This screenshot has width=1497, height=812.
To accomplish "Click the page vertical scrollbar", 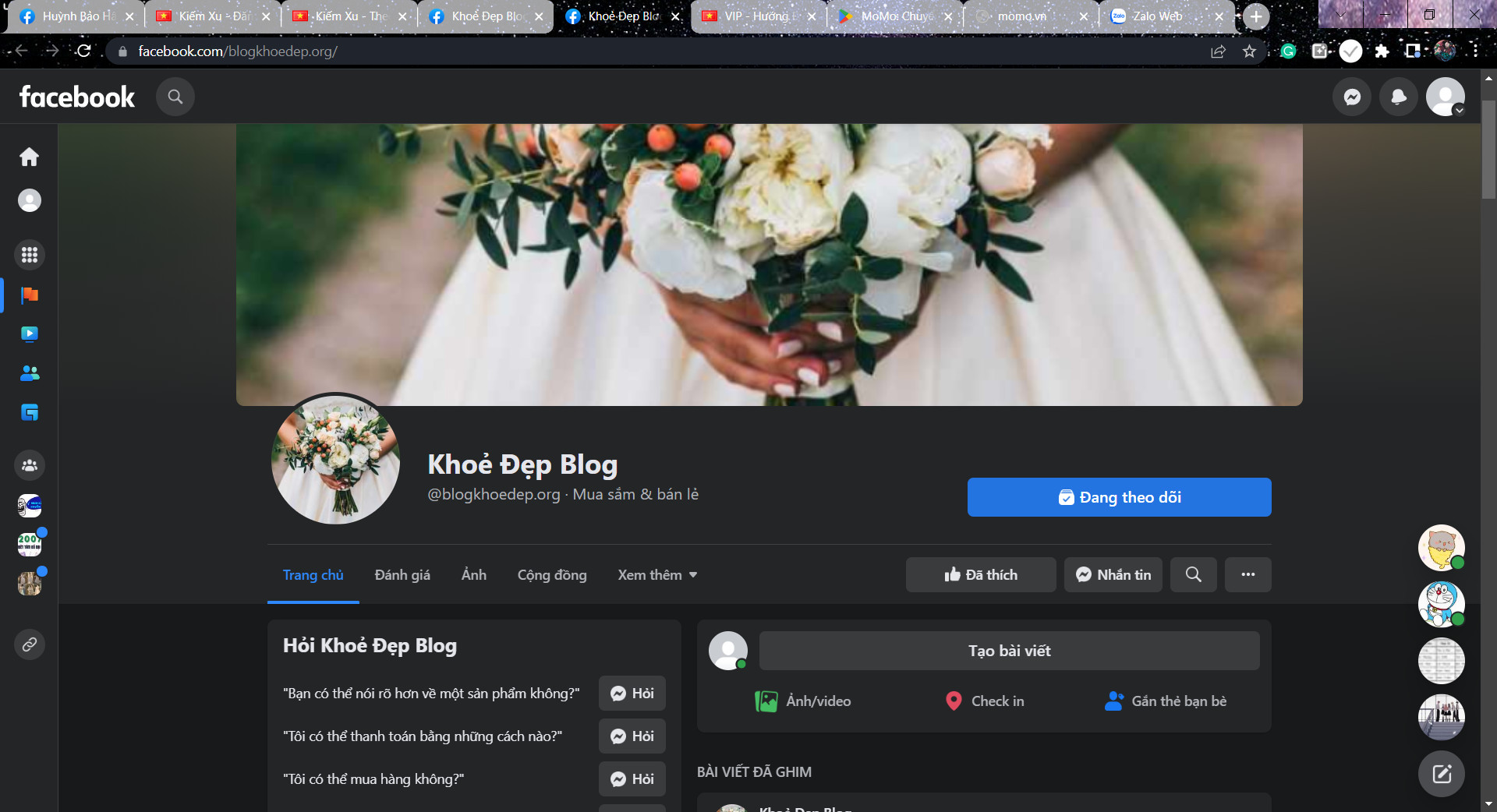I will (x=1488, y=148).
